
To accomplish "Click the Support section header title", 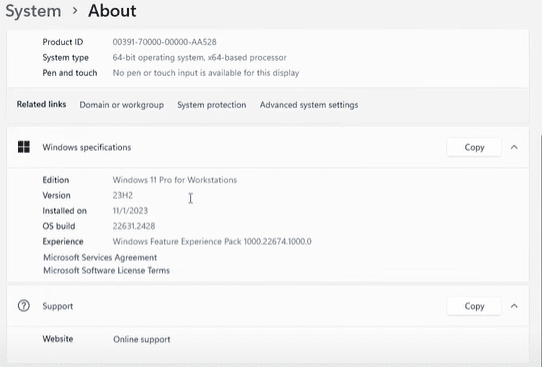I will (x=58, y=306).
